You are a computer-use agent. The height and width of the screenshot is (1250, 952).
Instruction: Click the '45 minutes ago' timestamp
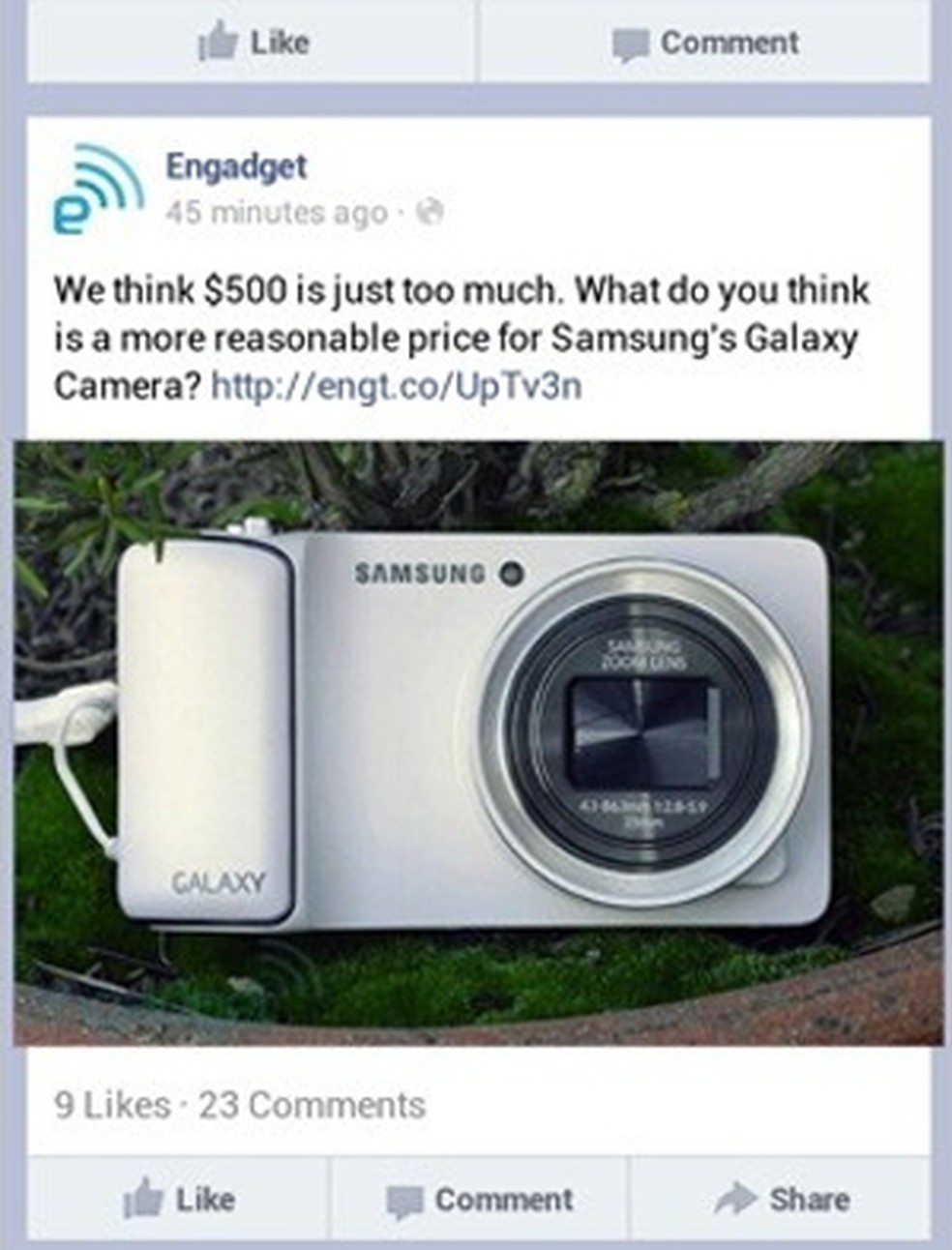pos(277,211)
